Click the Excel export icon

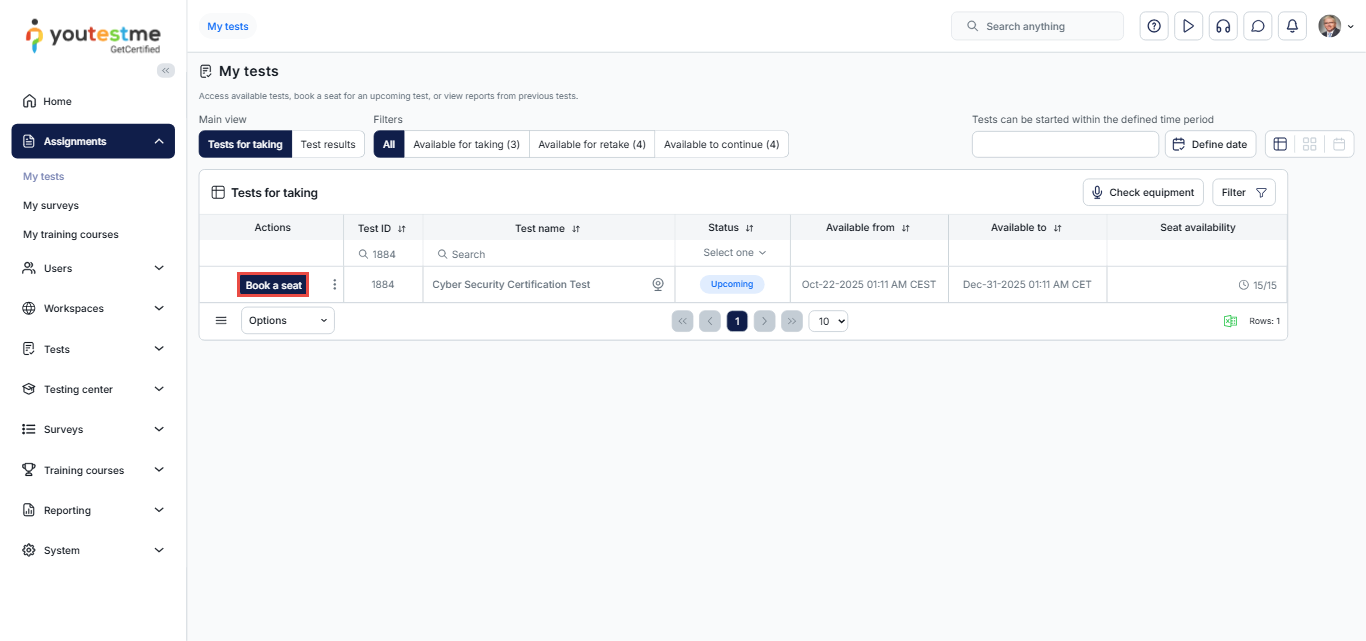coord(1230,321)
